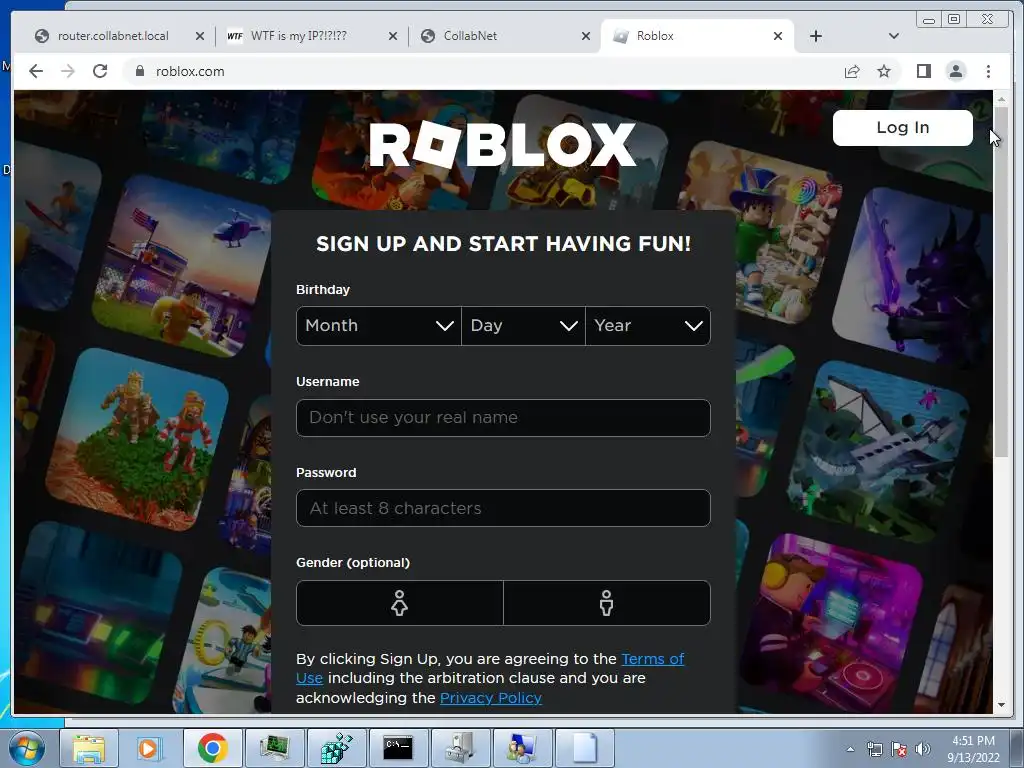Open a new tab with plus button
The height and width of the screenshot is (768, 1024).
tap(816, 36)
